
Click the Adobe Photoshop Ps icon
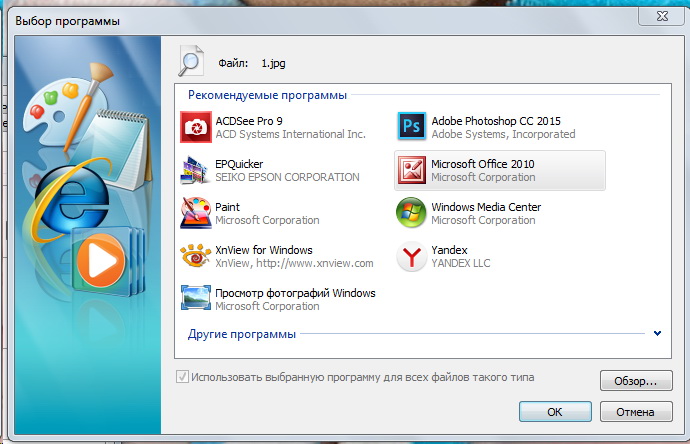tap(411, 126)
